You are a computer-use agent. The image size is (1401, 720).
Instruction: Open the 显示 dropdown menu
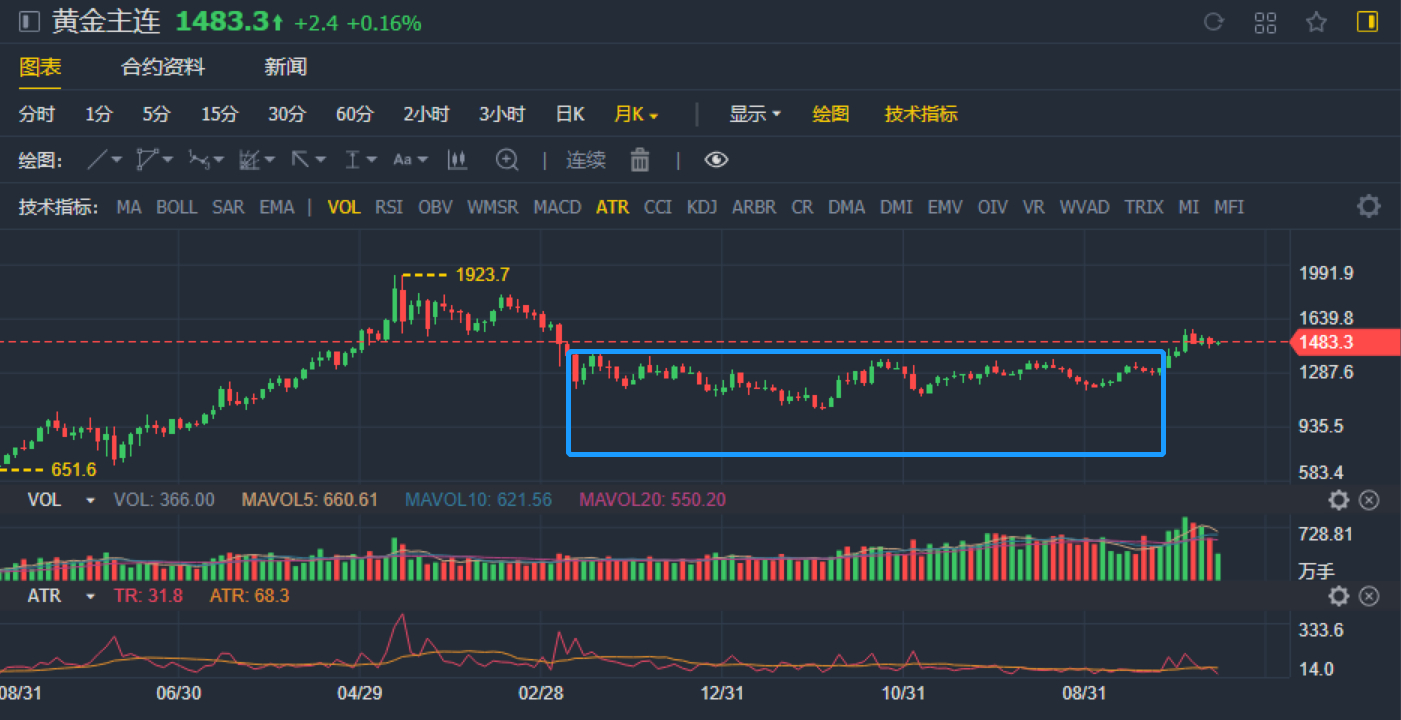[x=755, y=114]
